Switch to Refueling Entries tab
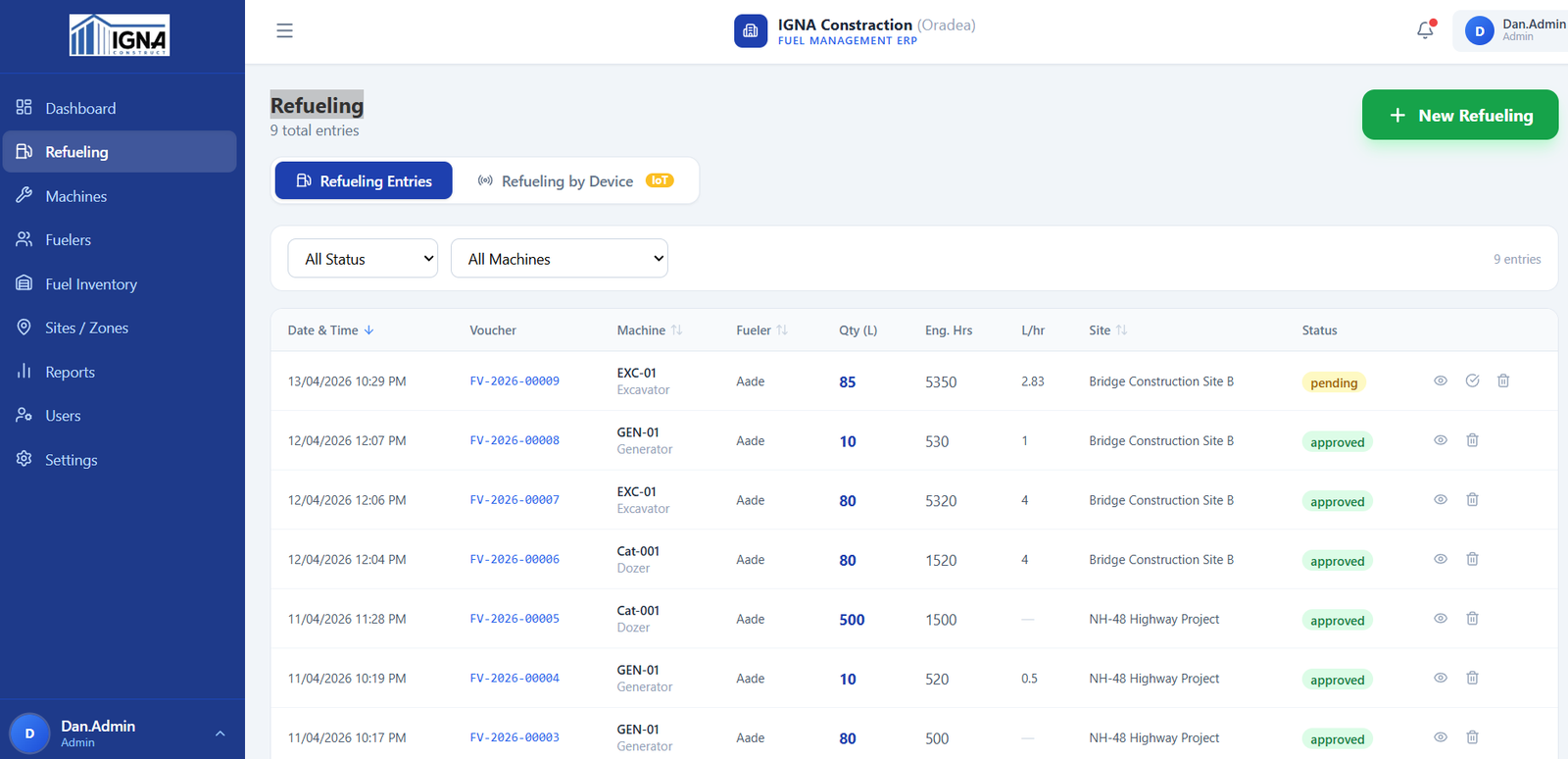The height and width of the screenshot is (759, 1568). point(364,180)
